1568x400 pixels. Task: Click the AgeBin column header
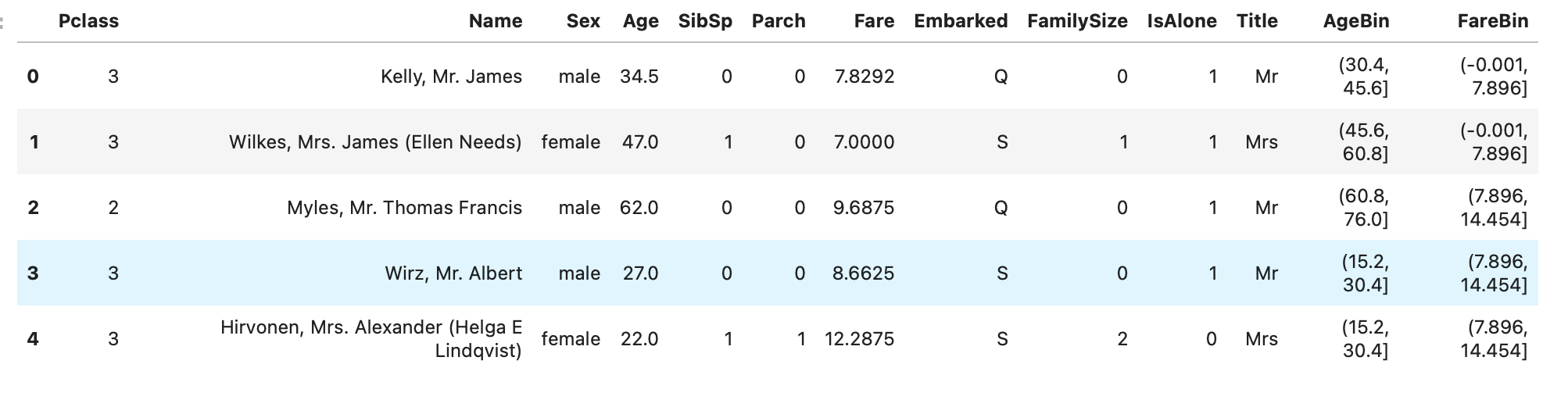pos(1355,21)
